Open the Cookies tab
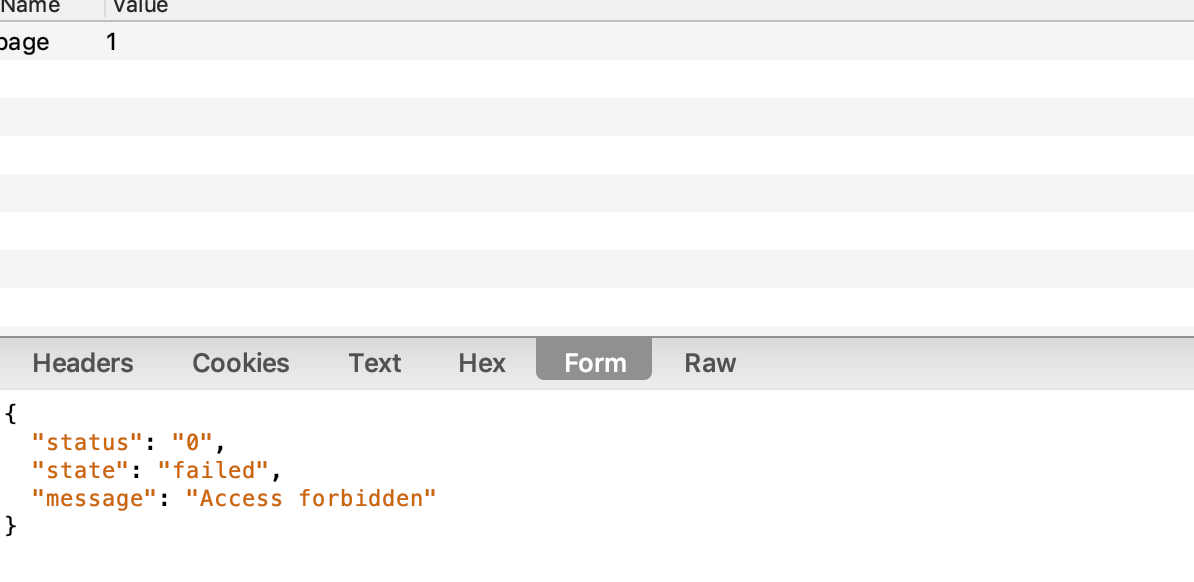Image resolution: width=1194 pixels, height=582 pixels. 241,363
